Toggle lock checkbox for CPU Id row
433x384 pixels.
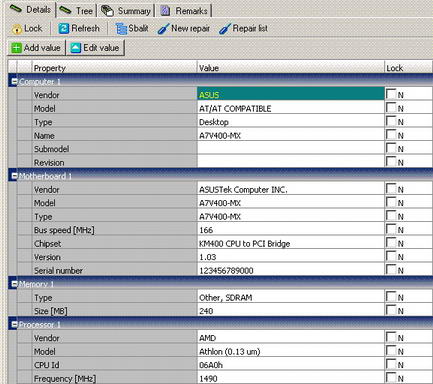[391, 364]
